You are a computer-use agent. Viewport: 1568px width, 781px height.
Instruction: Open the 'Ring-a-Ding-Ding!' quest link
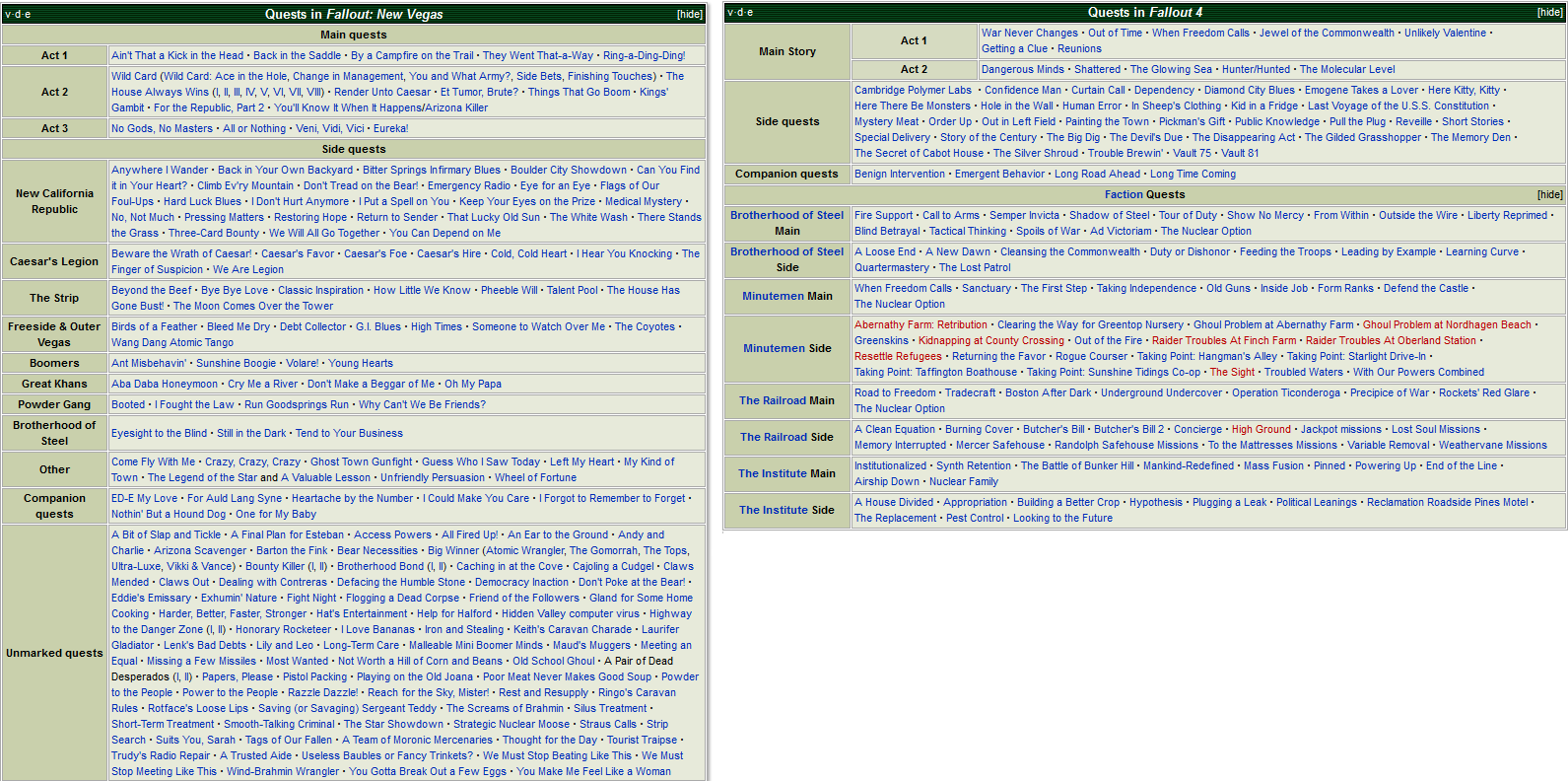click(644, 55)
